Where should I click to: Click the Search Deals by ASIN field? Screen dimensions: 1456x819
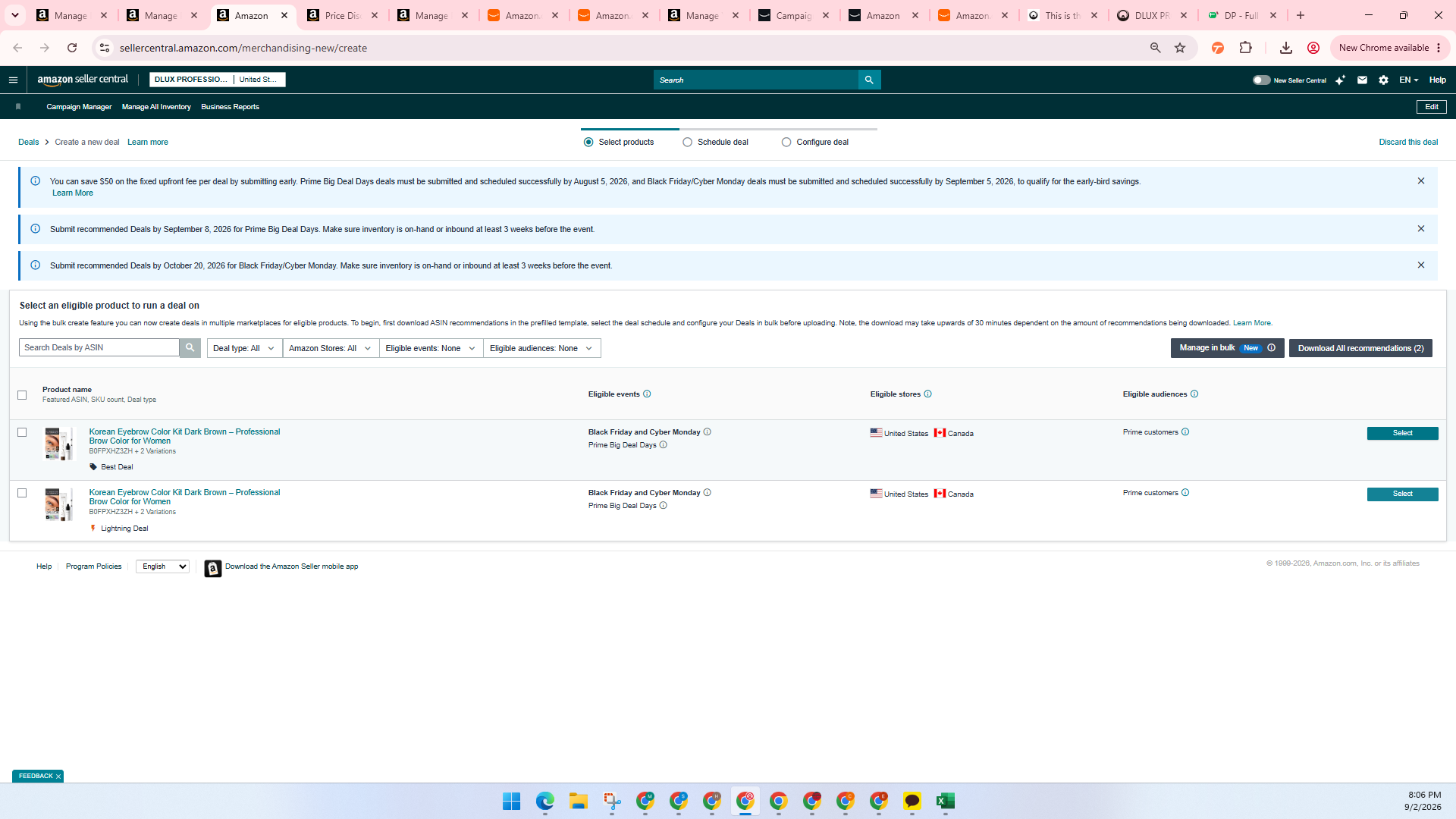99,347
